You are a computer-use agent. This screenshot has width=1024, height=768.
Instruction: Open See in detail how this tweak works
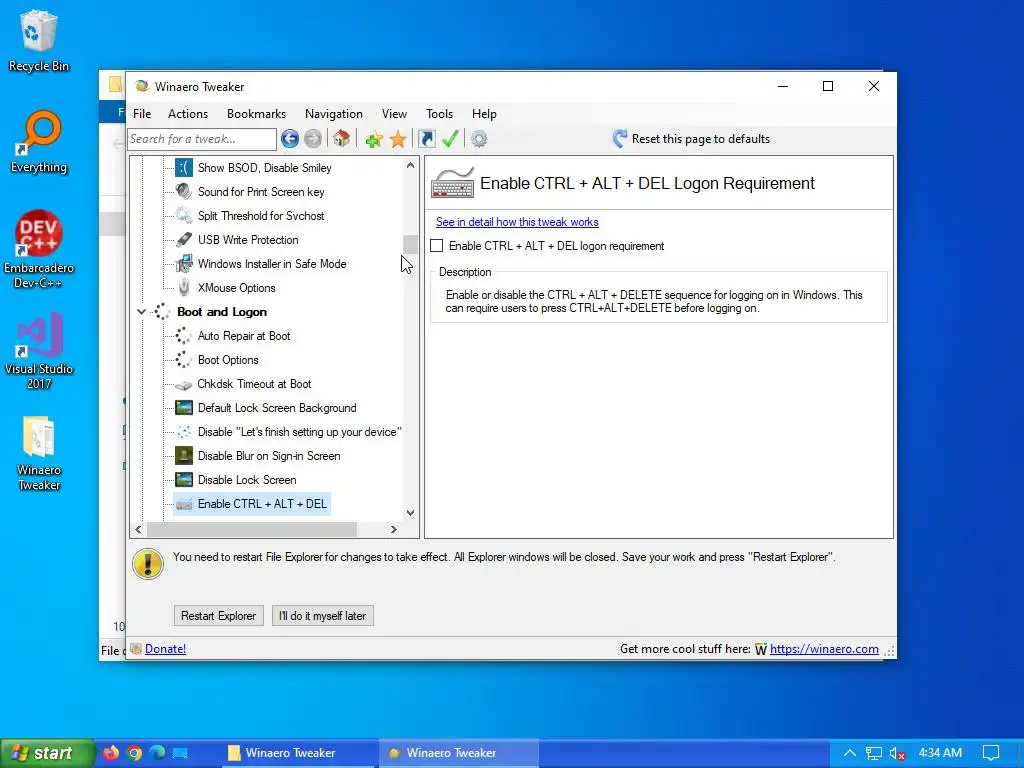tap(517, 222)
